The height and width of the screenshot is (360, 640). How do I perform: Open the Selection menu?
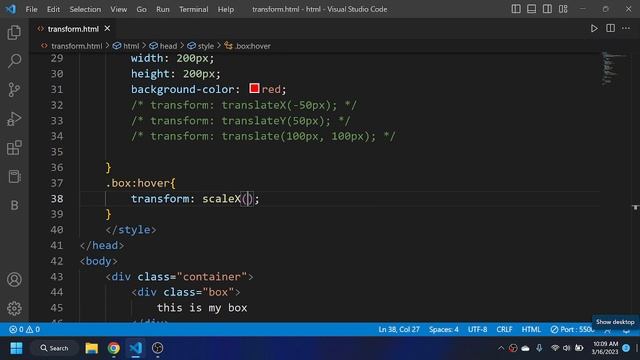(85, 9)
